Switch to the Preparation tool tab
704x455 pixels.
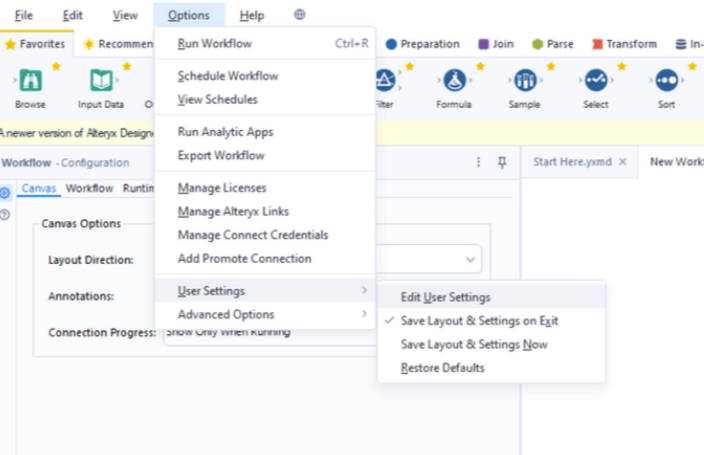pos(423,44)
